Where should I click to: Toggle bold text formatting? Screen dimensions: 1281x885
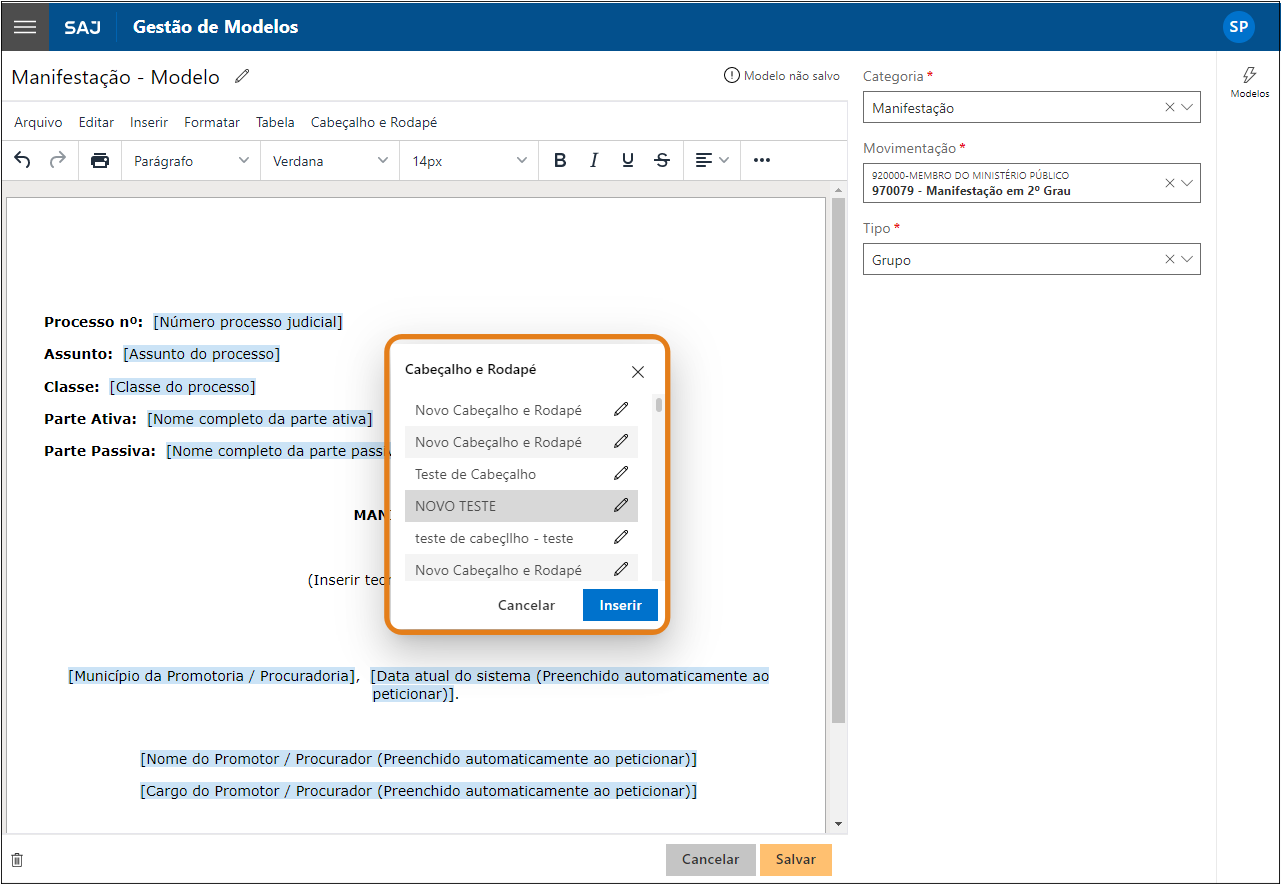coord(560,160)
